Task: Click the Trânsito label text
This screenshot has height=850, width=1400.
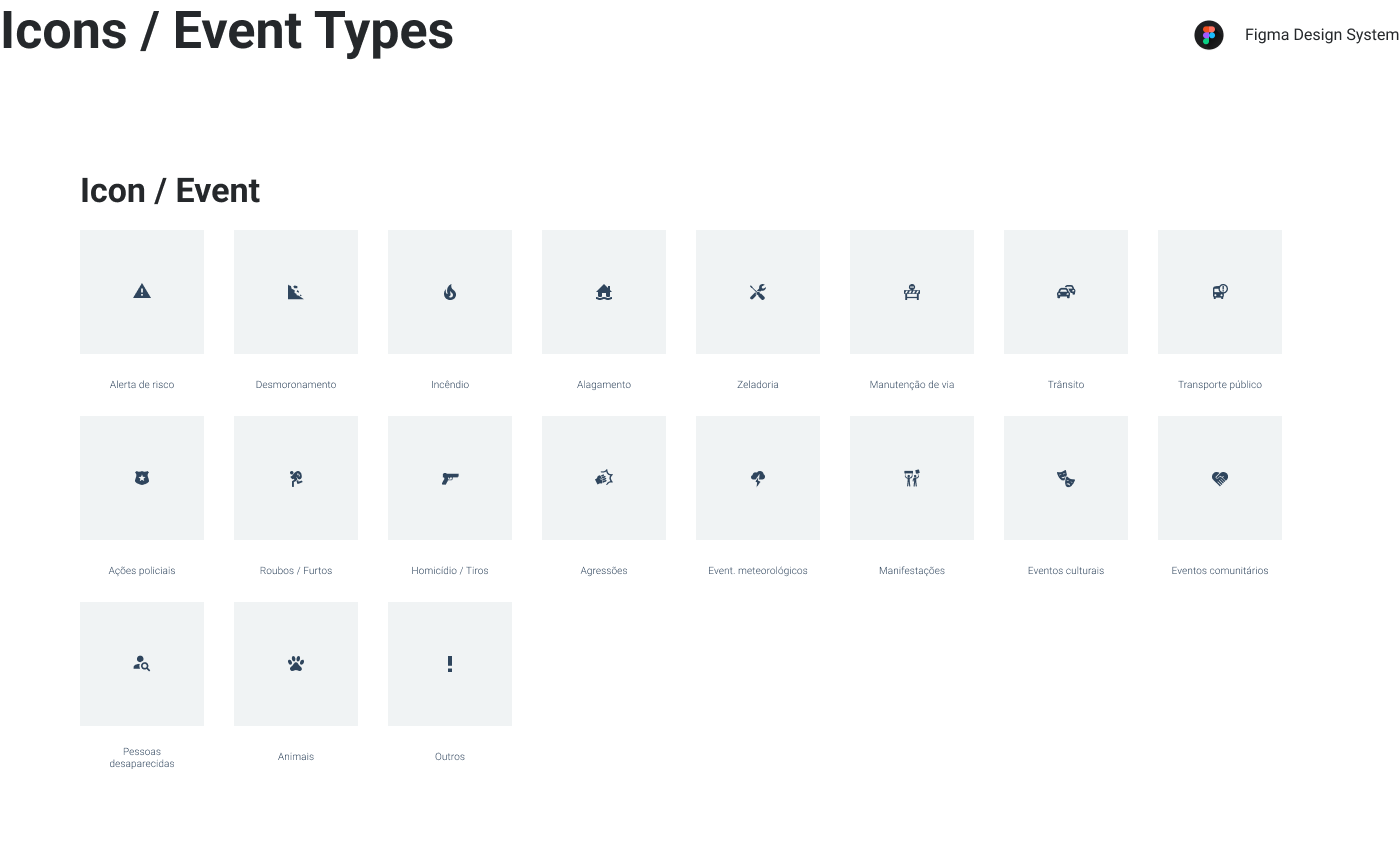Action: [1066, 384]
